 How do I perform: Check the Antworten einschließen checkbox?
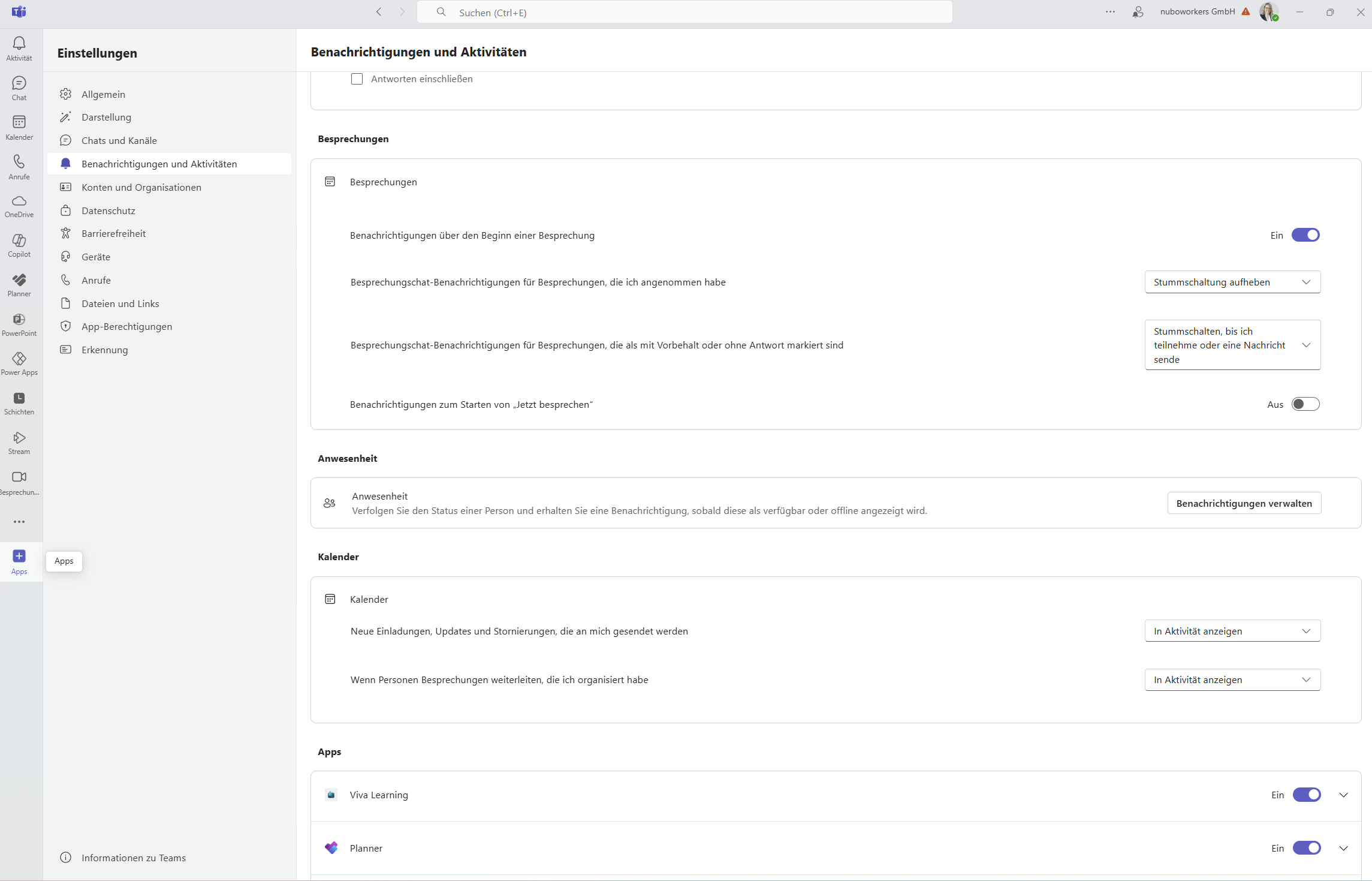pos(357,79)
